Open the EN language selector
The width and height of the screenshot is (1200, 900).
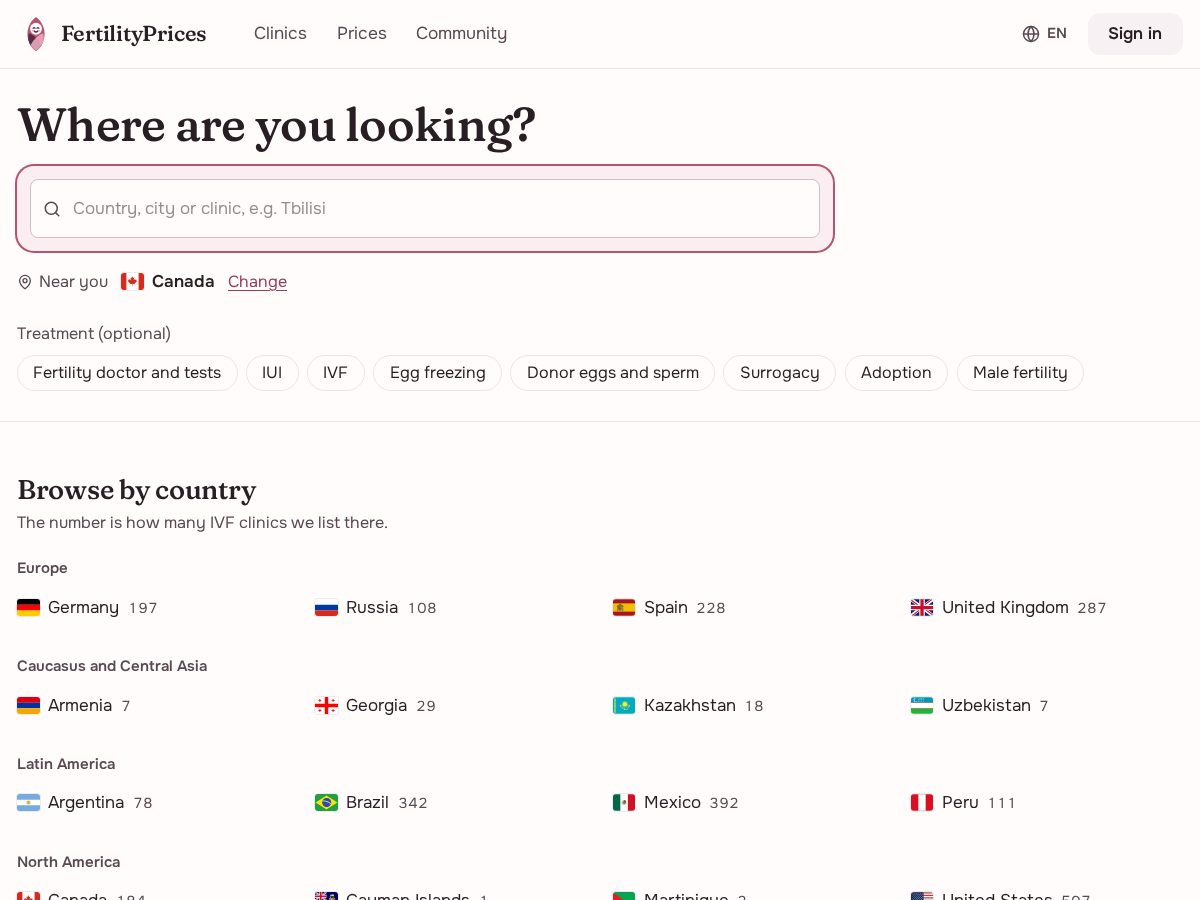coord(1044,34)
